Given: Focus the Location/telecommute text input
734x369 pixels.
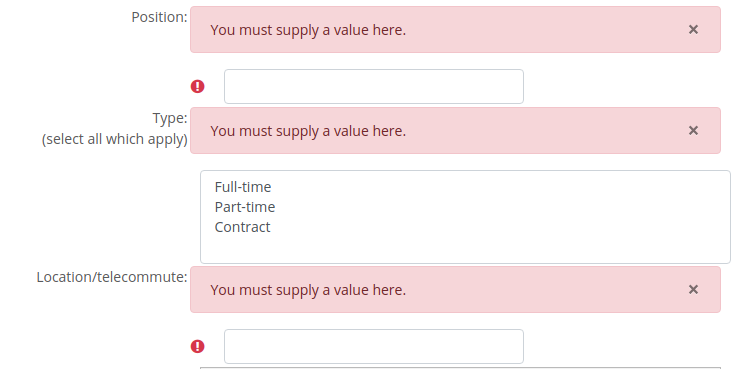Looking at the screenshot, I should pyautogui.click(x=374, y=347).
